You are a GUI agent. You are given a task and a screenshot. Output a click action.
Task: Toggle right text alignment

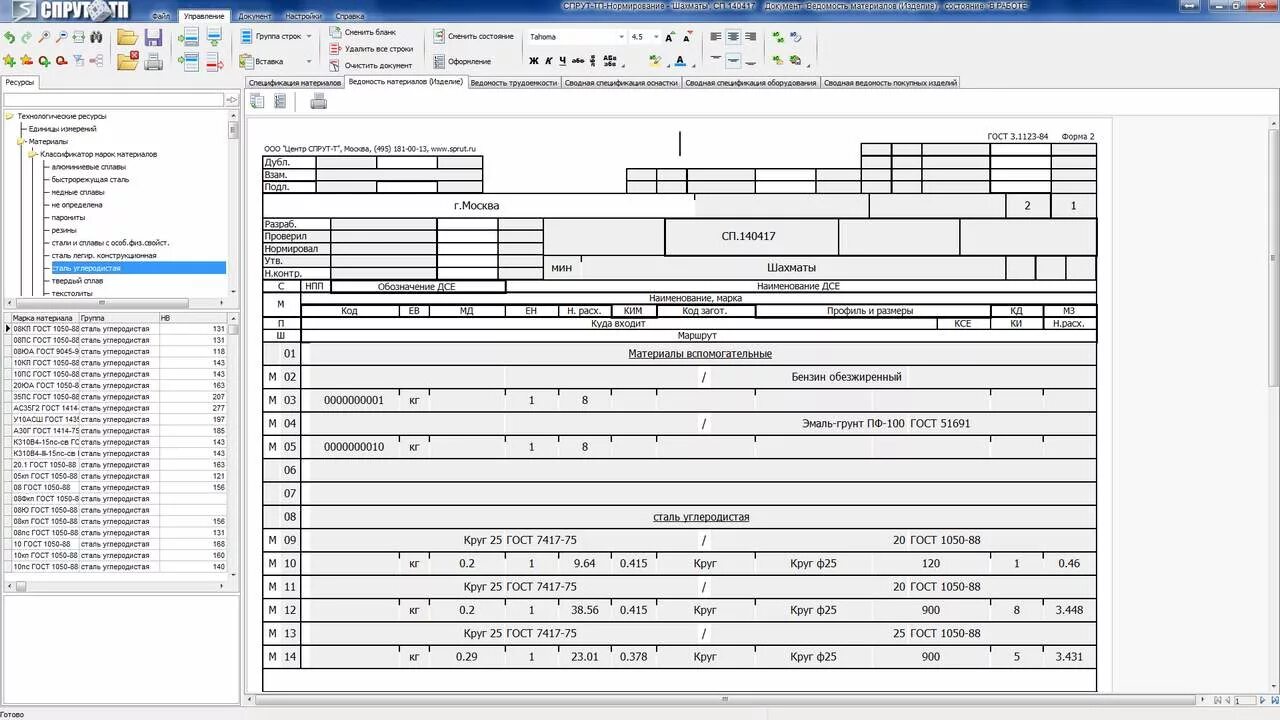click(x=750, y=36)
